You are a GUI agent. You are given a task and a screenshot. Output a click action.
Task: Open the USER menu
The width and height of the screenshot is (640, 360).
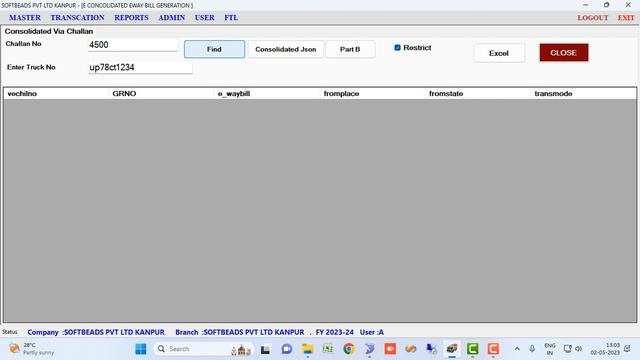click(204, 18)
